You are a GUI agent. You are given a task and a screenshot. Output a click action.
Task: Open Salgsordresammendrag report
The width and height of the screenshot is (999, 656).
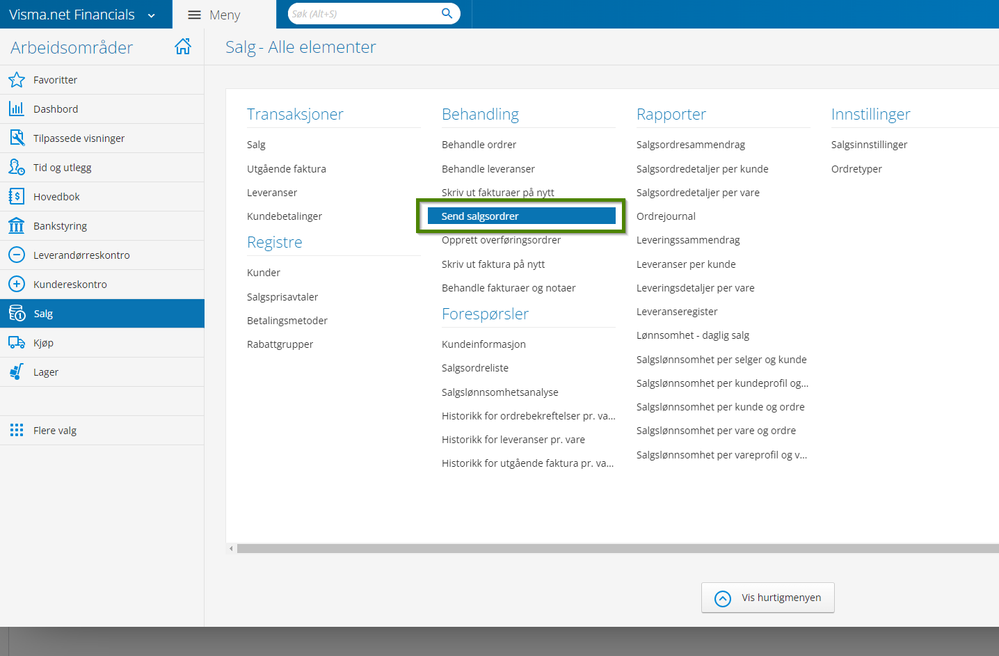690,145
